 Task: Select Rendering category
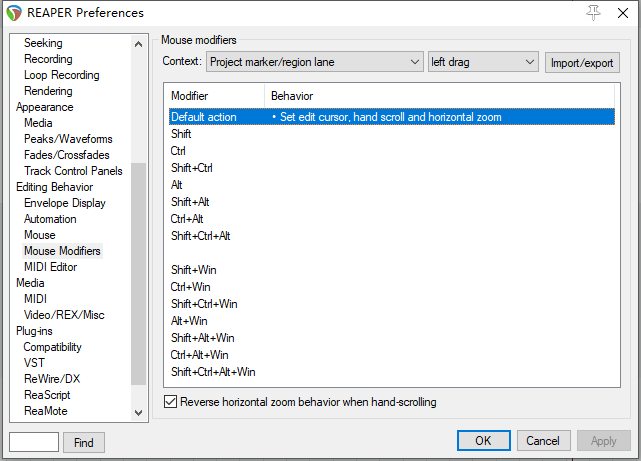coord(48,91)
